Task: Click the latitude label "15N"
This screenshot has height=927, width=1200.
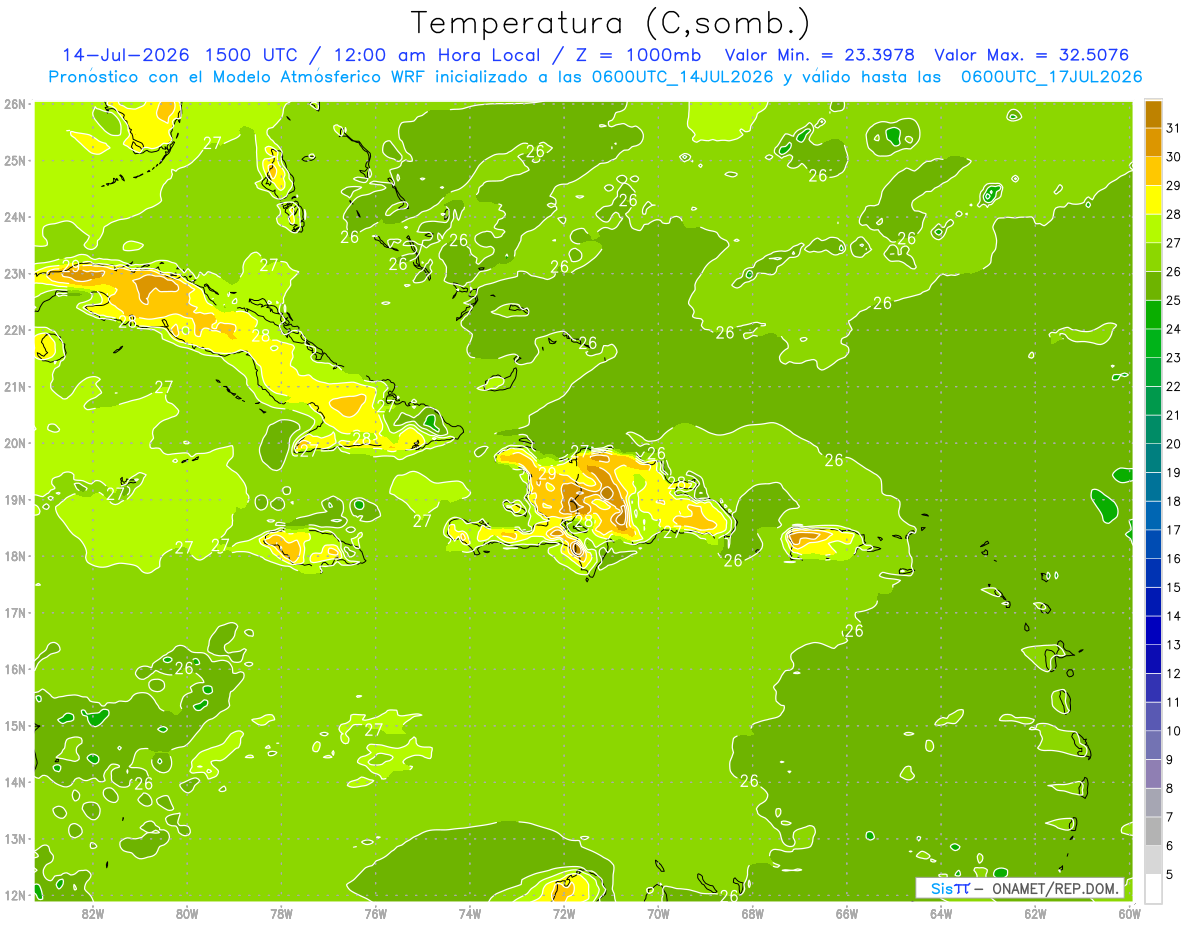Action: pyautogui.click(x=15, y=725)
